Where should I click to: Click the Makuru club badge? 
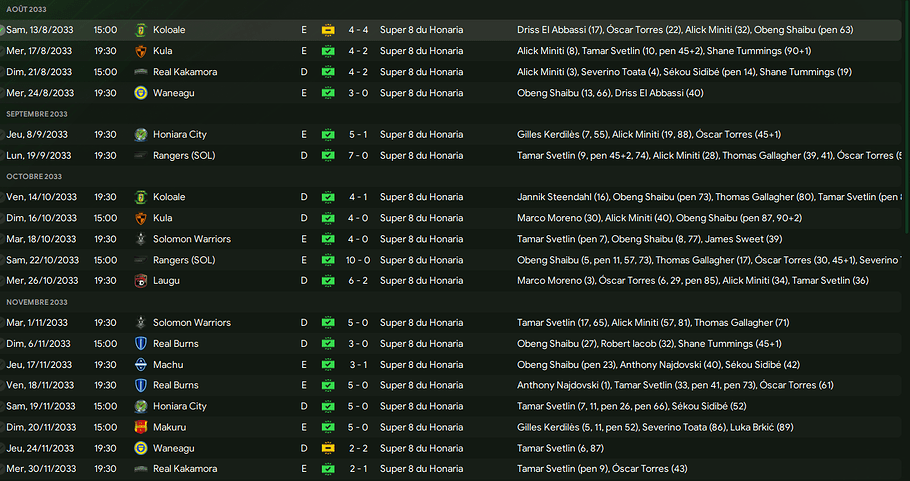(141, 428)
